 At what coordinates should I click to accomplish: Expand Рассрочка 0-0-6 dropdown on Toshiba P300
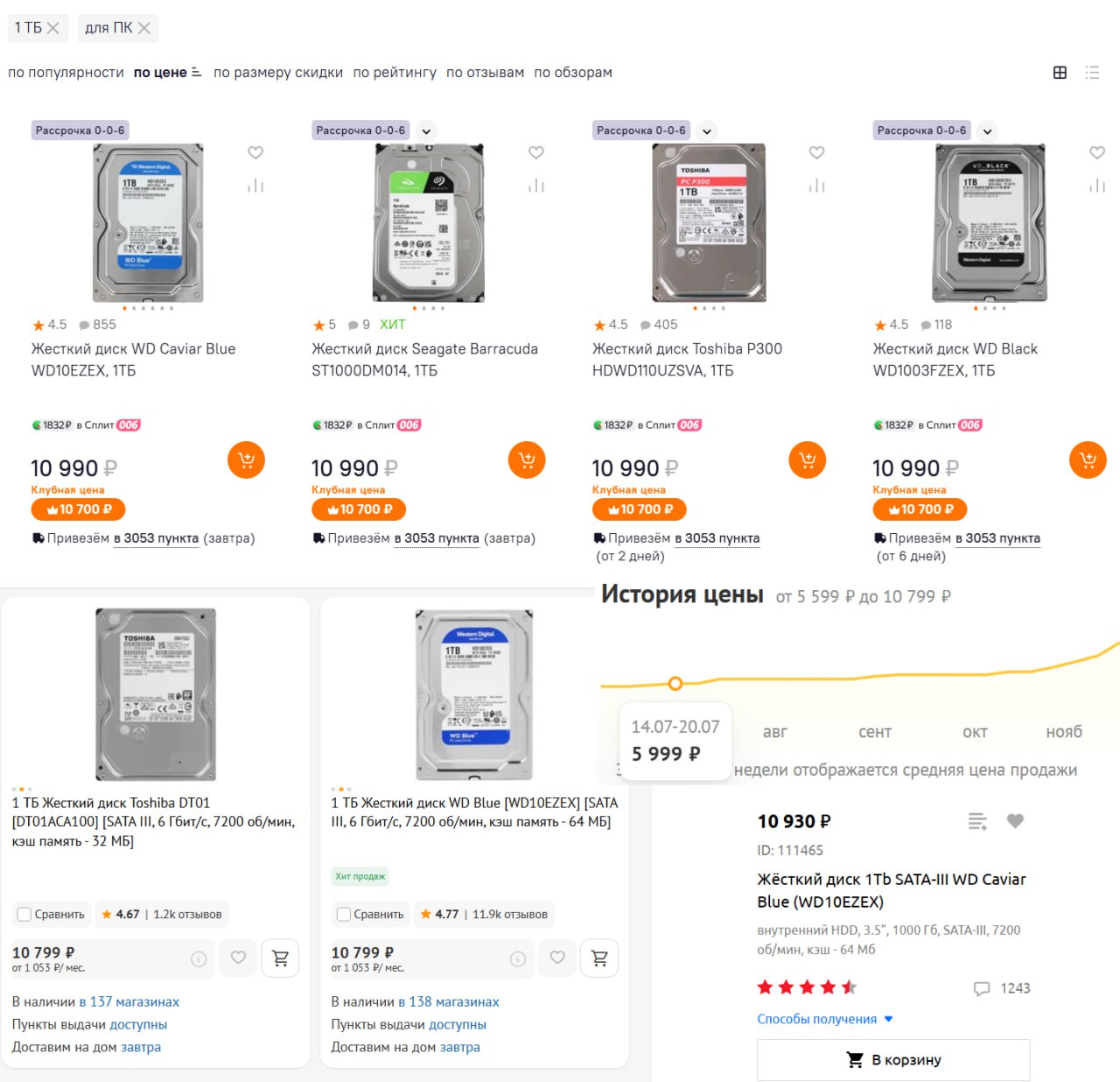(x=707, y=131)
